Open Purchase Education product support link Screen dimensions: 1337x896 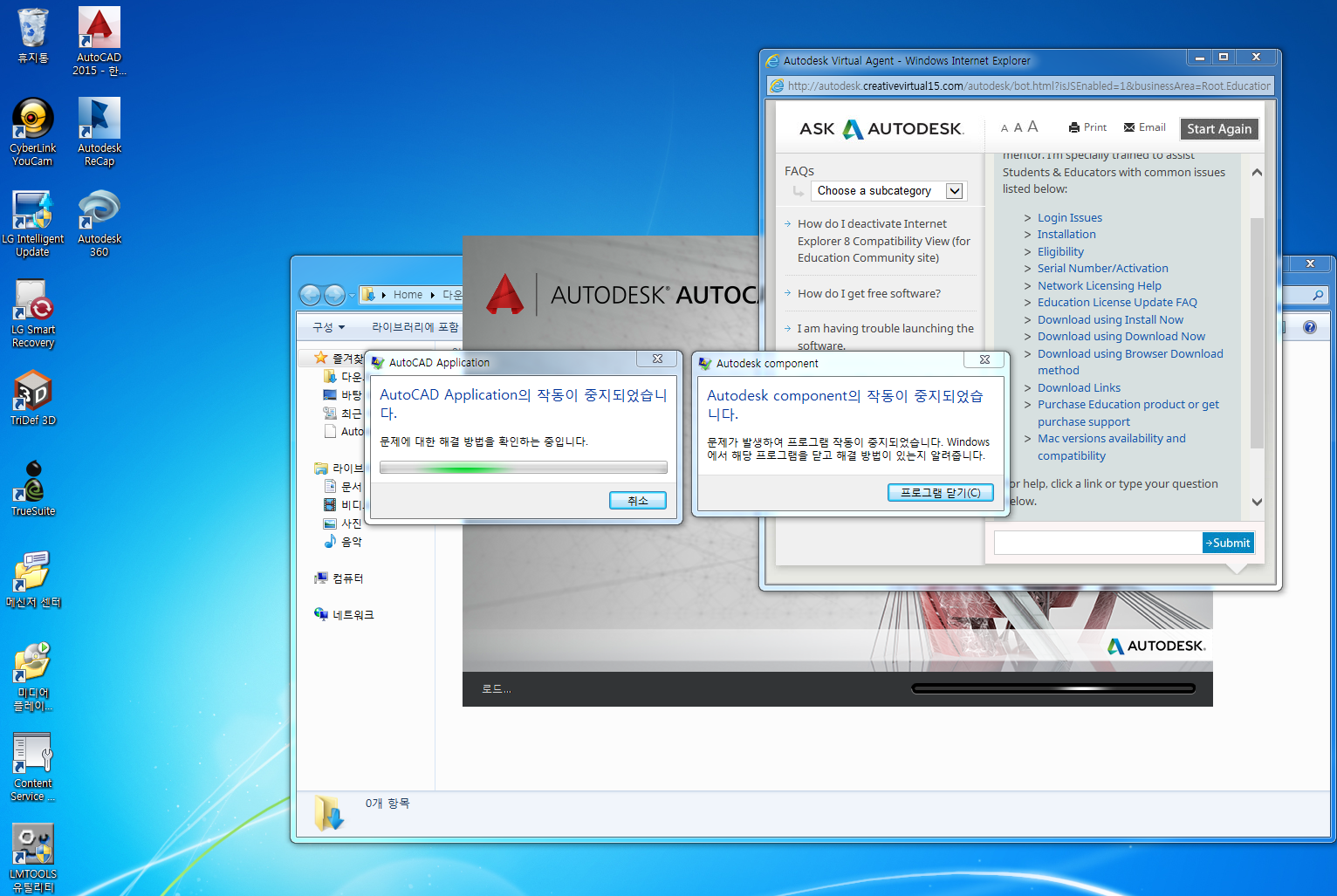pos(1128,414)
